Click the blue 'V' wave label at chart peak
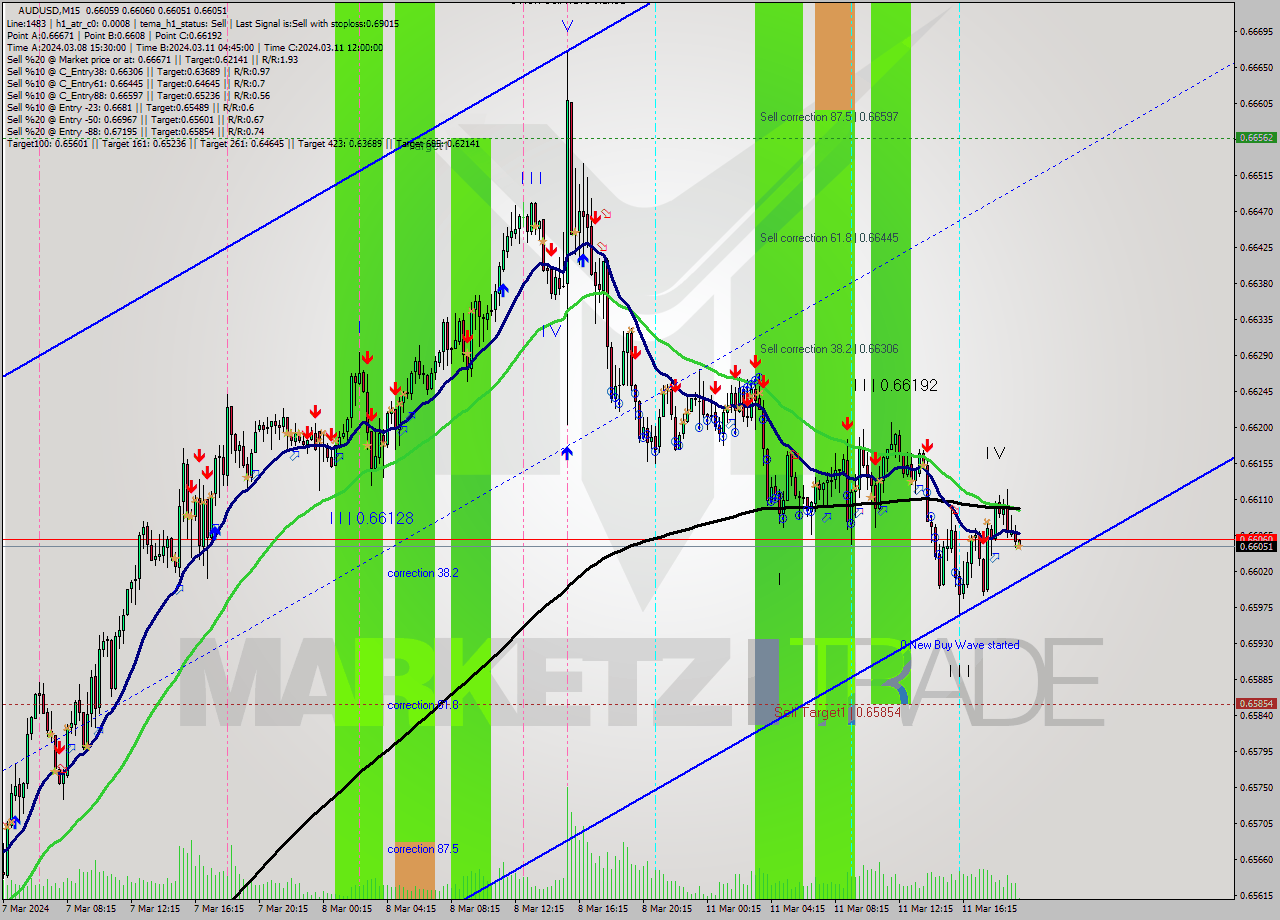 click(x=567, y=26)
